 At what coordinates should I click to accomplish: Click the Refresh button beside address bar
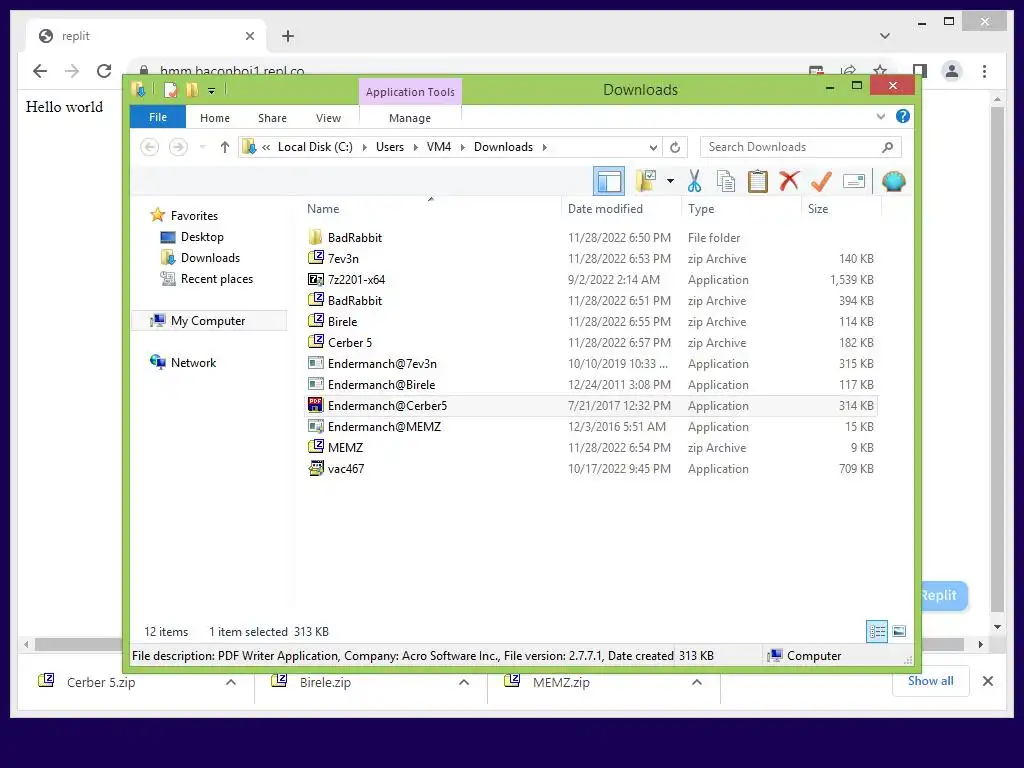pos(675,148)
